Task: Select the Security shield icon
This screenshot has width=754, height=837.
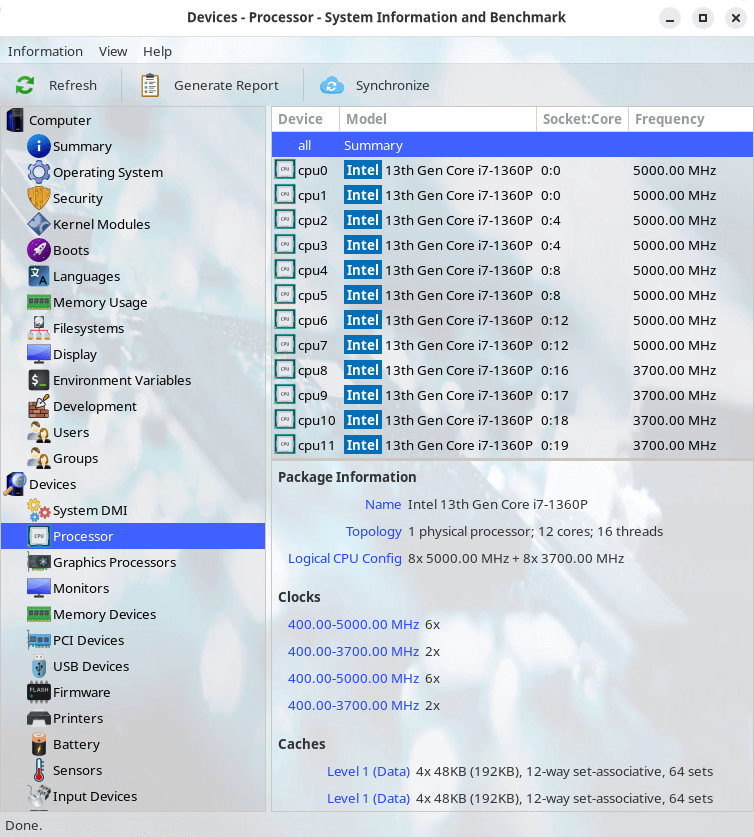Action: (x=39, y=198)
